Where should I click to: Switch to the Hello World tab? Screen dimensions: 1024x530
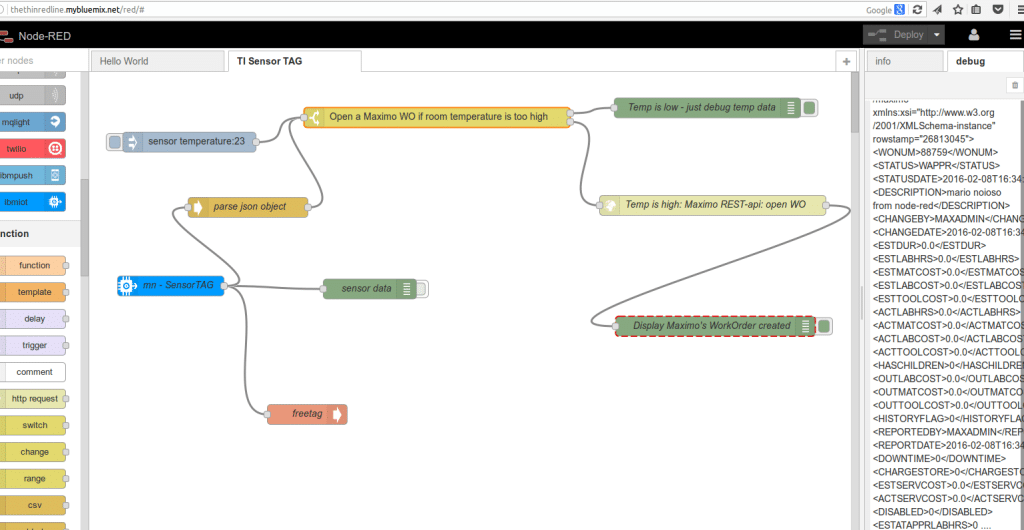pyautogui.click(x=157, y=61)
